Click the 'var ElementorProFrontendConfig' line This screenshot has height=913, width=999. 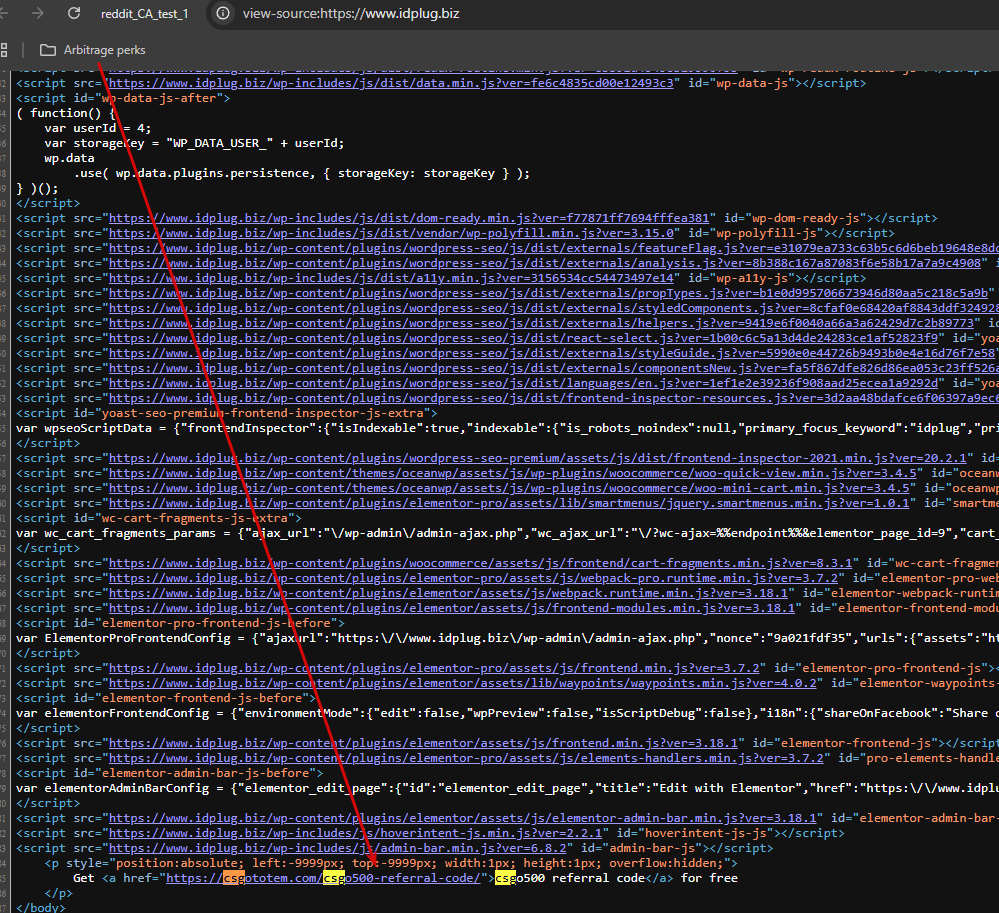click(x=507, y=638)
